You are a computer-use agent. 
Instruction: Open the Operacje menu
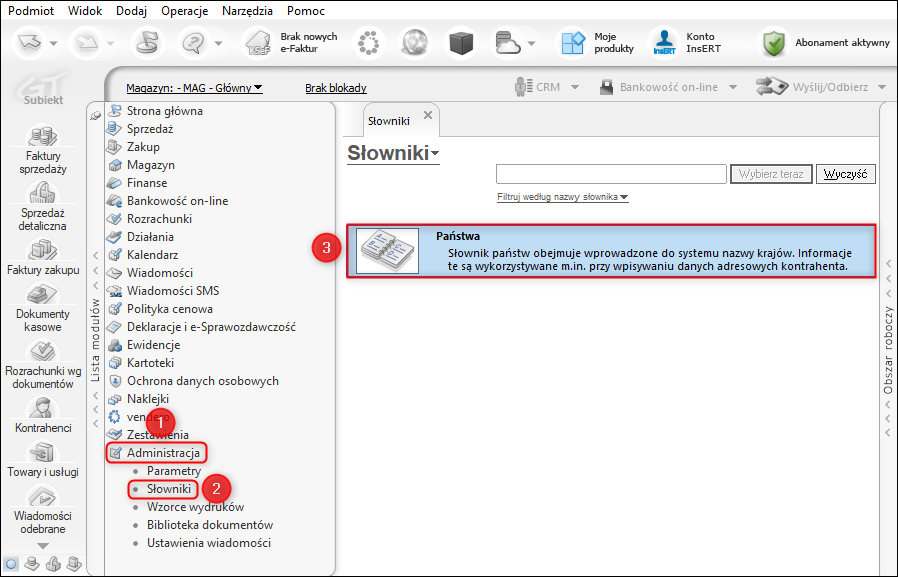[x=184, y=11]
